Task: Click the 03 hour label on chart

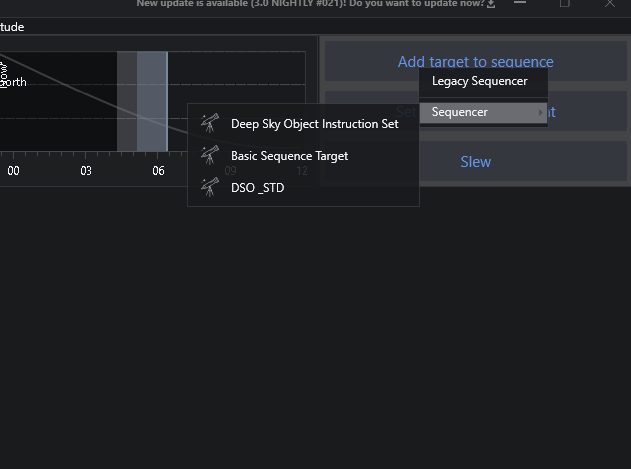Action: [86, 171]
